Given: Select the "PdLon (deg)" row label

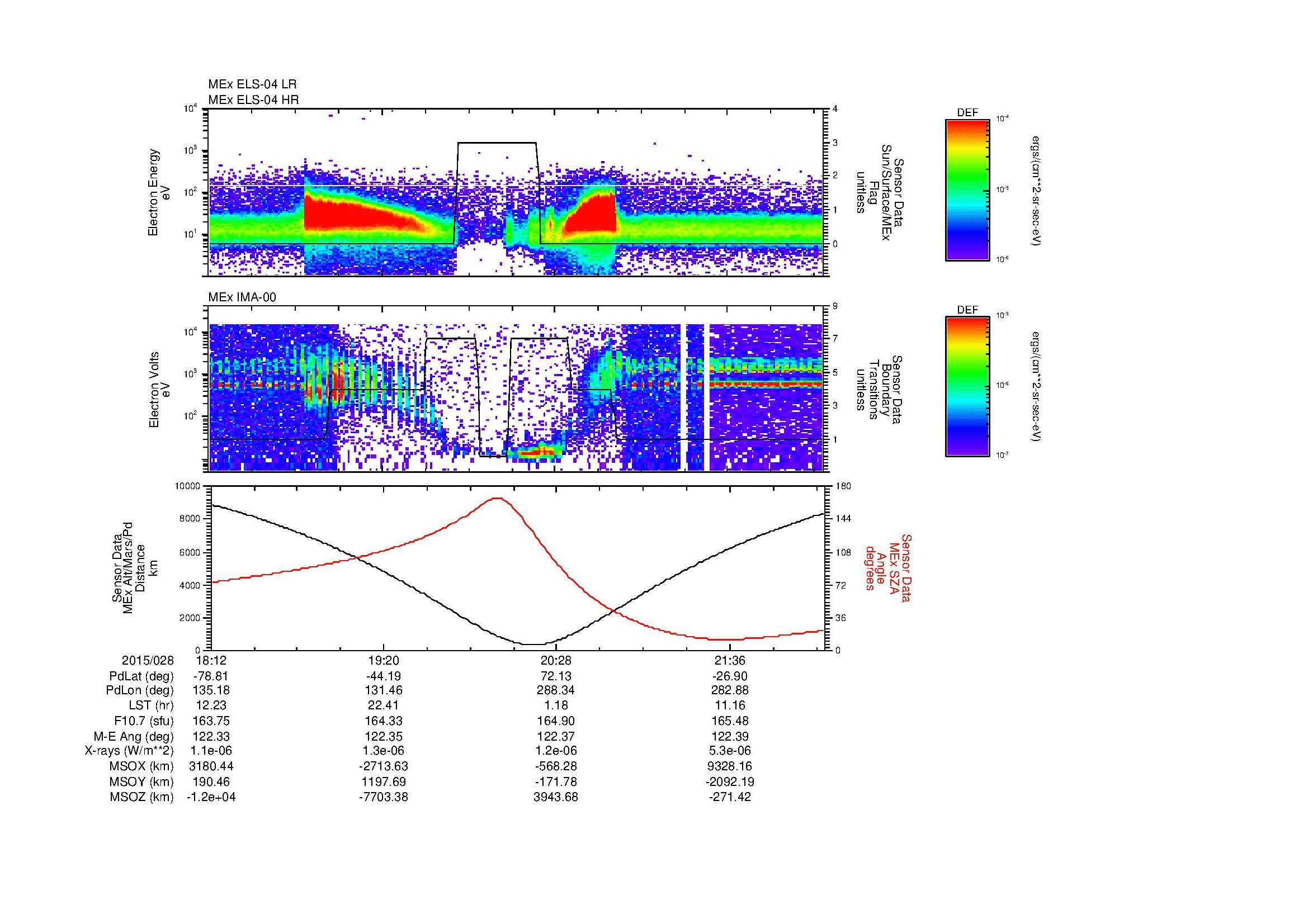Looking at the screenshot, I should 140,690.
